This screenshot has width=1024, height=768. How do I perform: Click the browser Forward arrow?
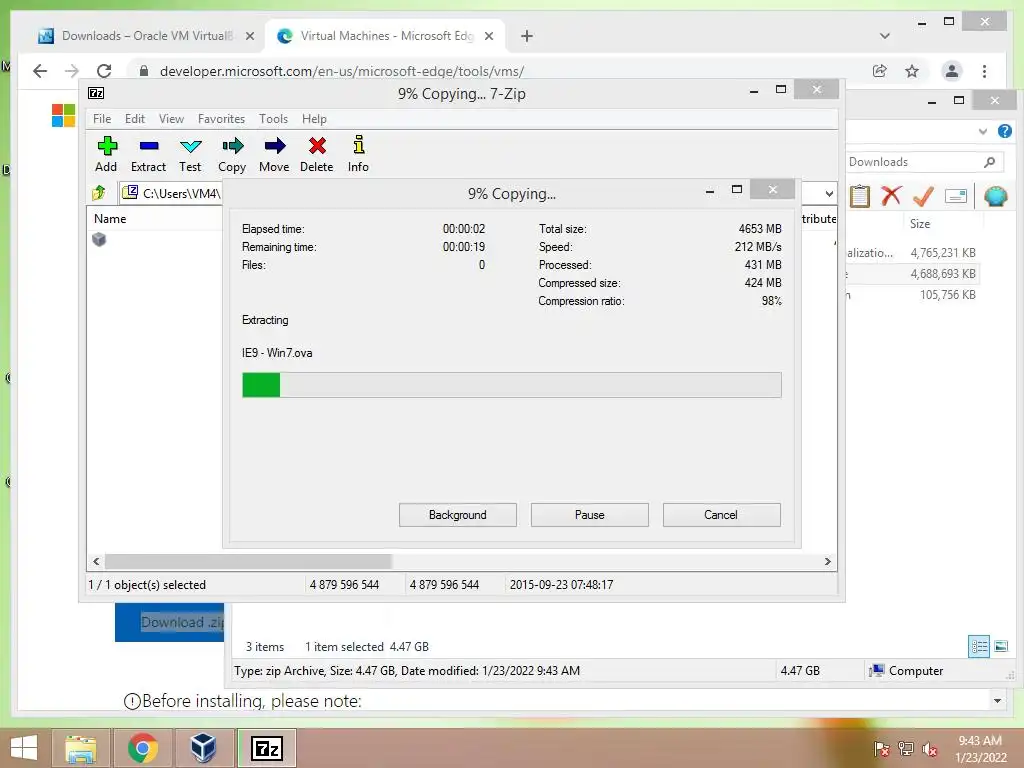coord(72,71)
